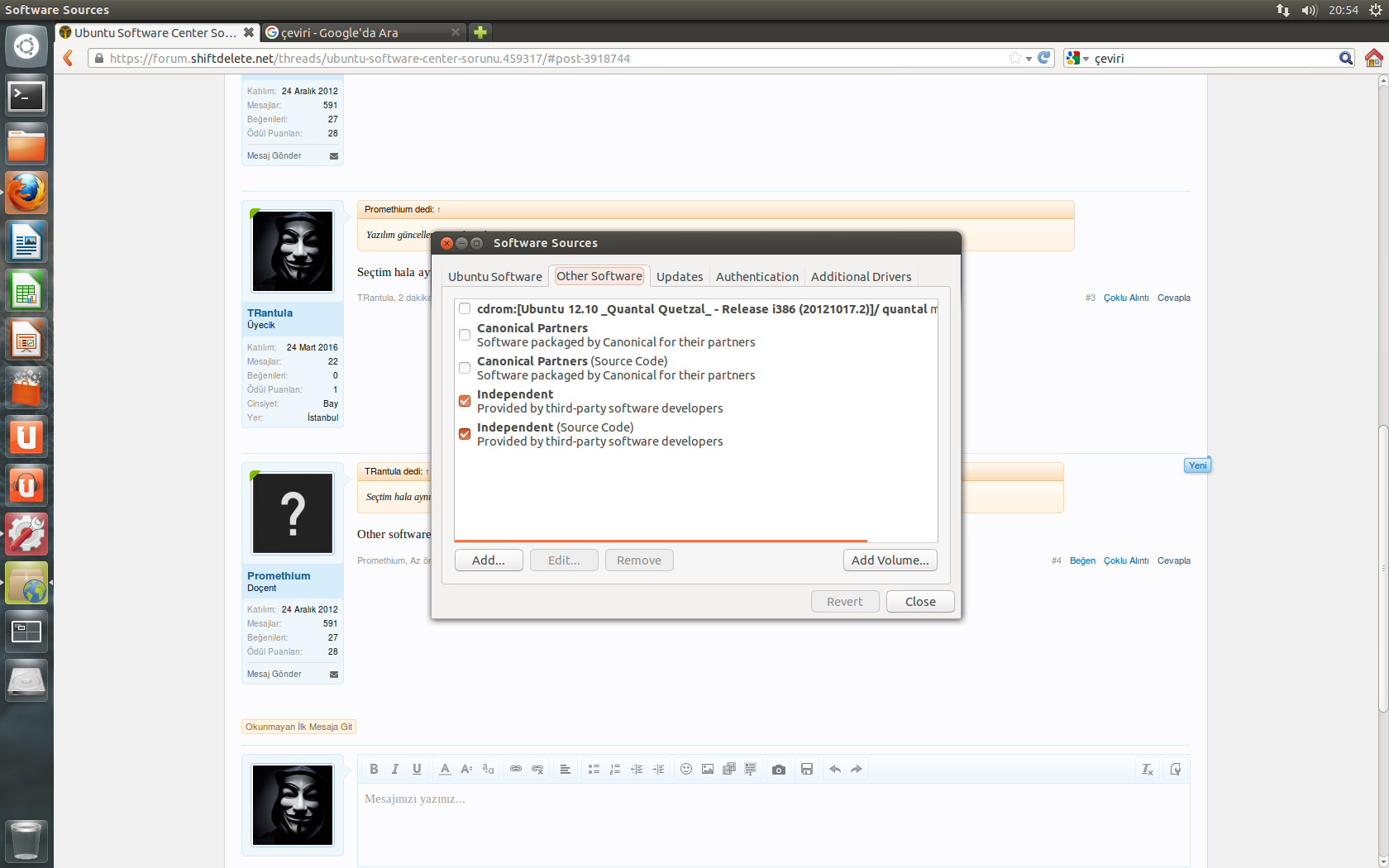
Task: Open the system session gear menu
Action: pyautogui.click(x=1376, y=10)
